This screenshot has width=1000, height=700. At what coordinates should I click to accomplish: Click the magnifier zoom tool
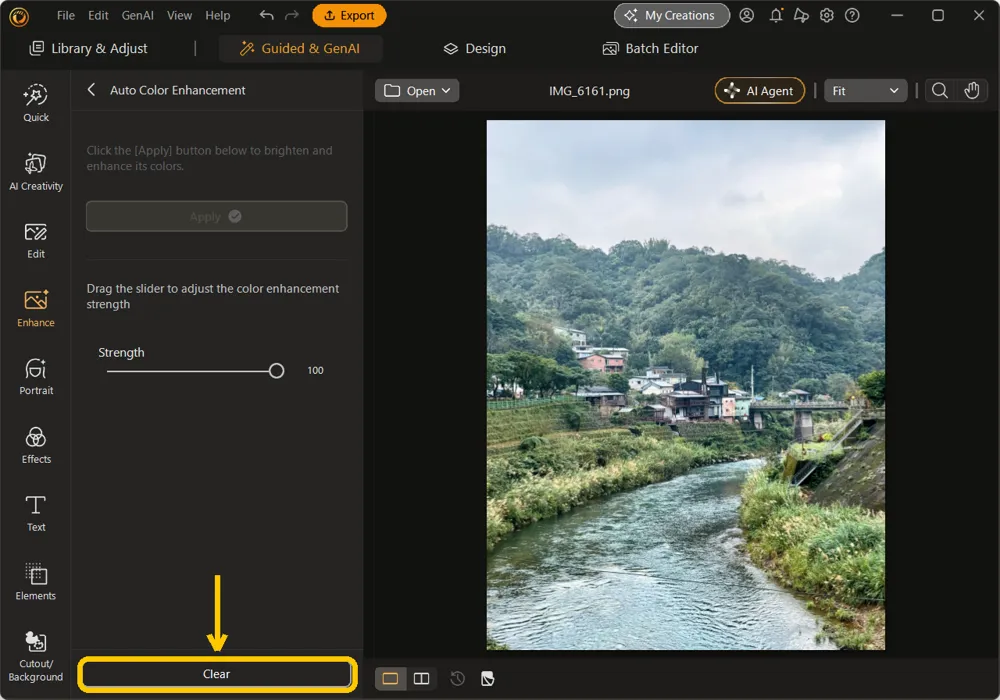939,91
